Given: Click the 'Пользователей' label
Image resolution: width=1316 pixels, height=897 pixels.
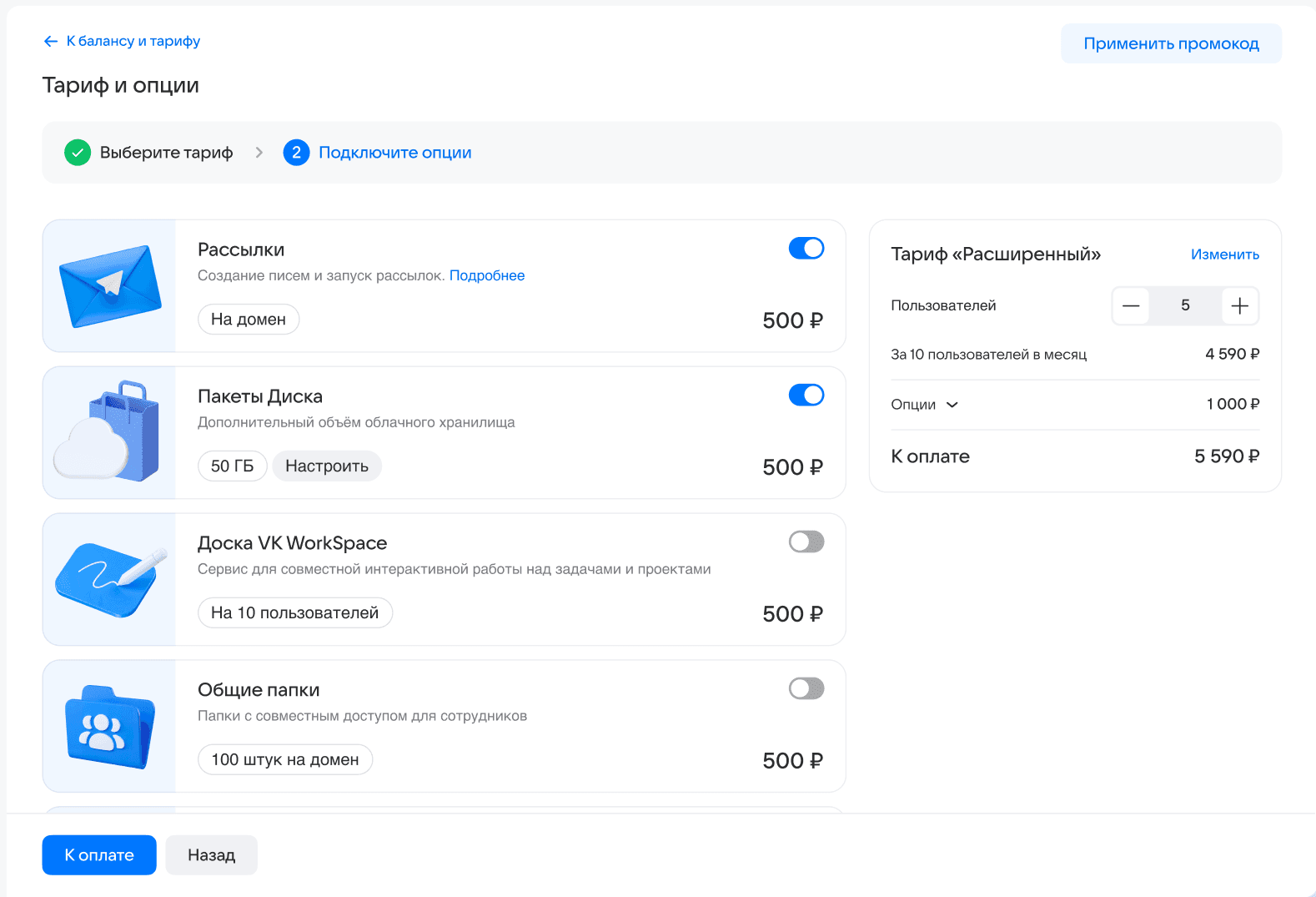Looking at the screenshot, I should [943, 306].
